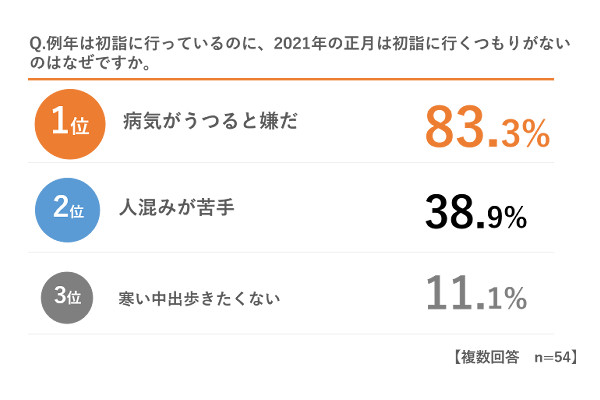The image size is (600, 400).
Task: Select the blue 2位 rank badge
Action: point(67,210)
